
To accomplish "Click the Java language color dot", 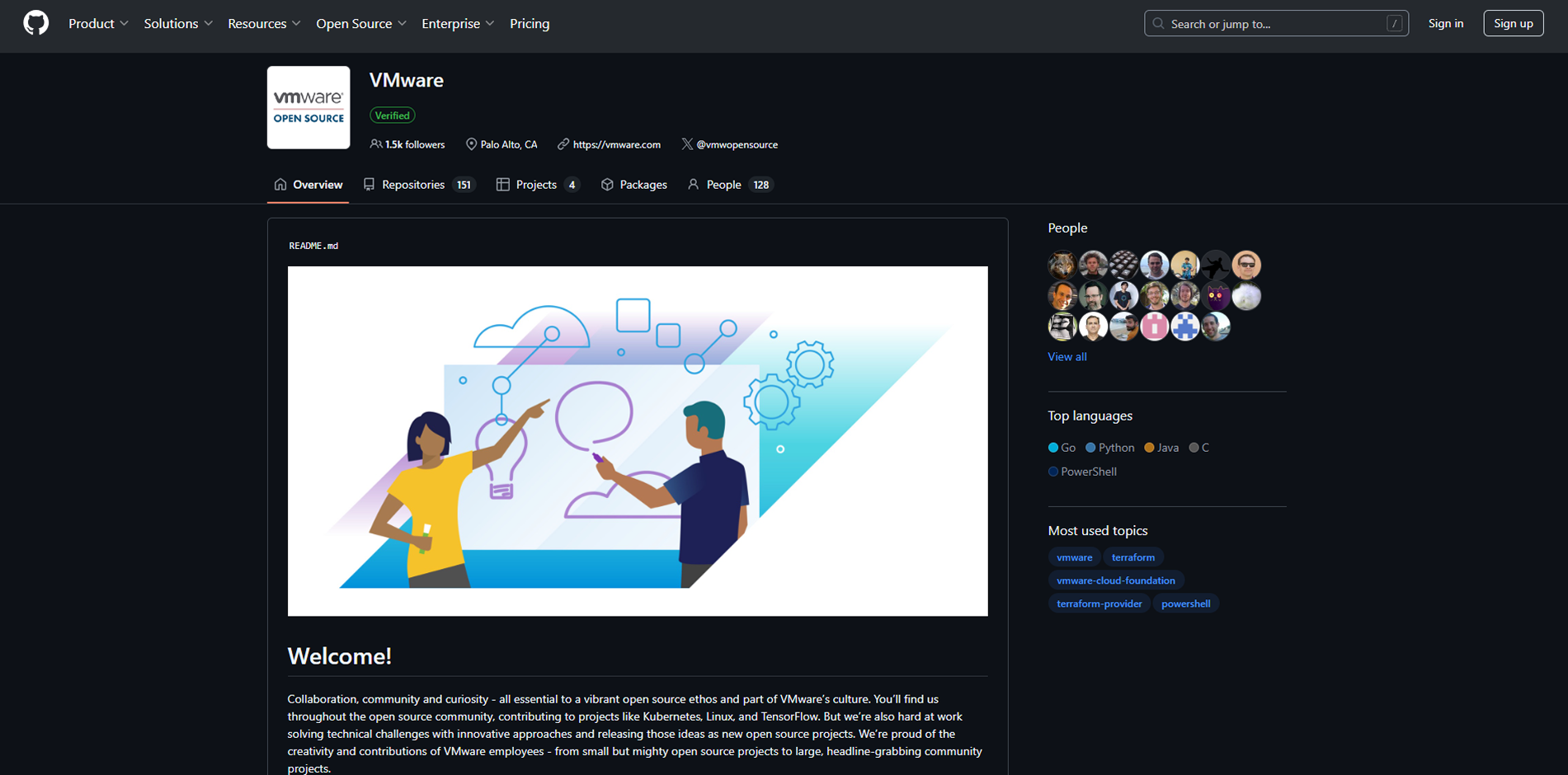I will click(1149, 448).
